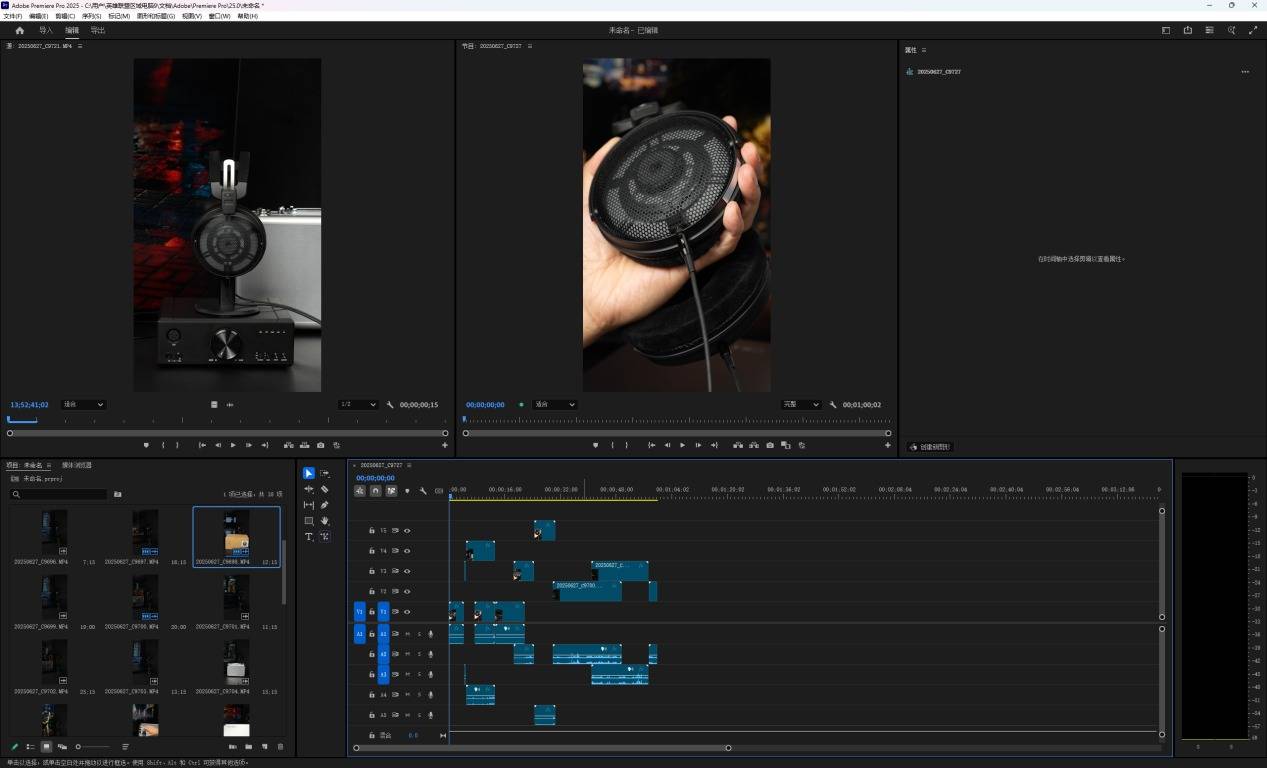Screen dimensions: 1267x768
Task: Click the Home icon in the top bar
Action: [x=19, y=31]
